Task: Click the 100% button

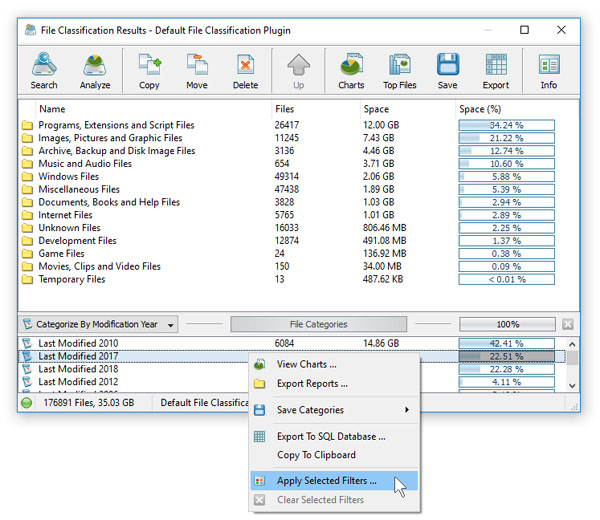Action: (x=507, y=324)
